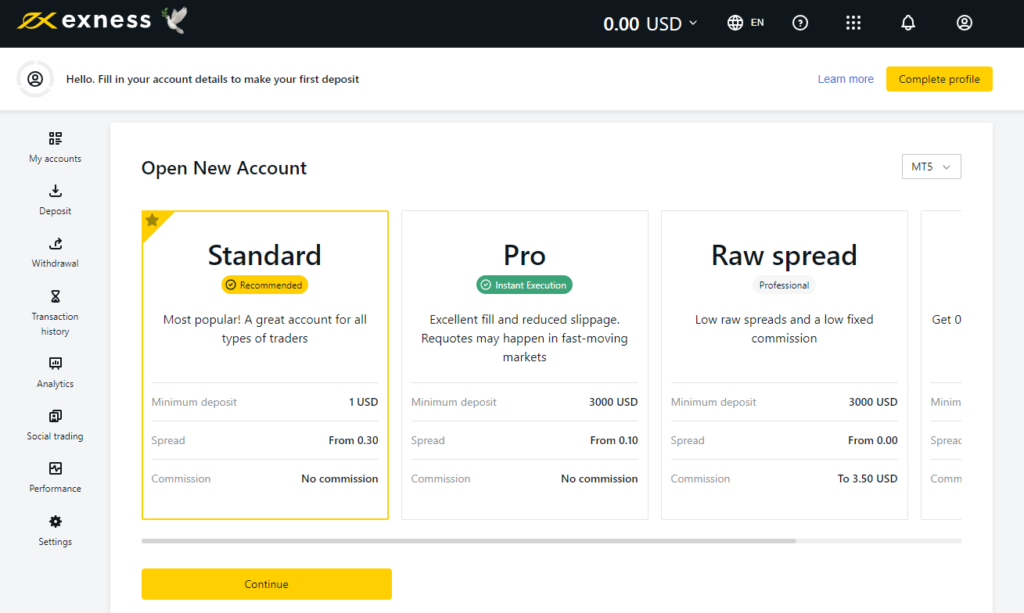Expand the 0.00 USD balance dropdown

click(x=650, y=24)
